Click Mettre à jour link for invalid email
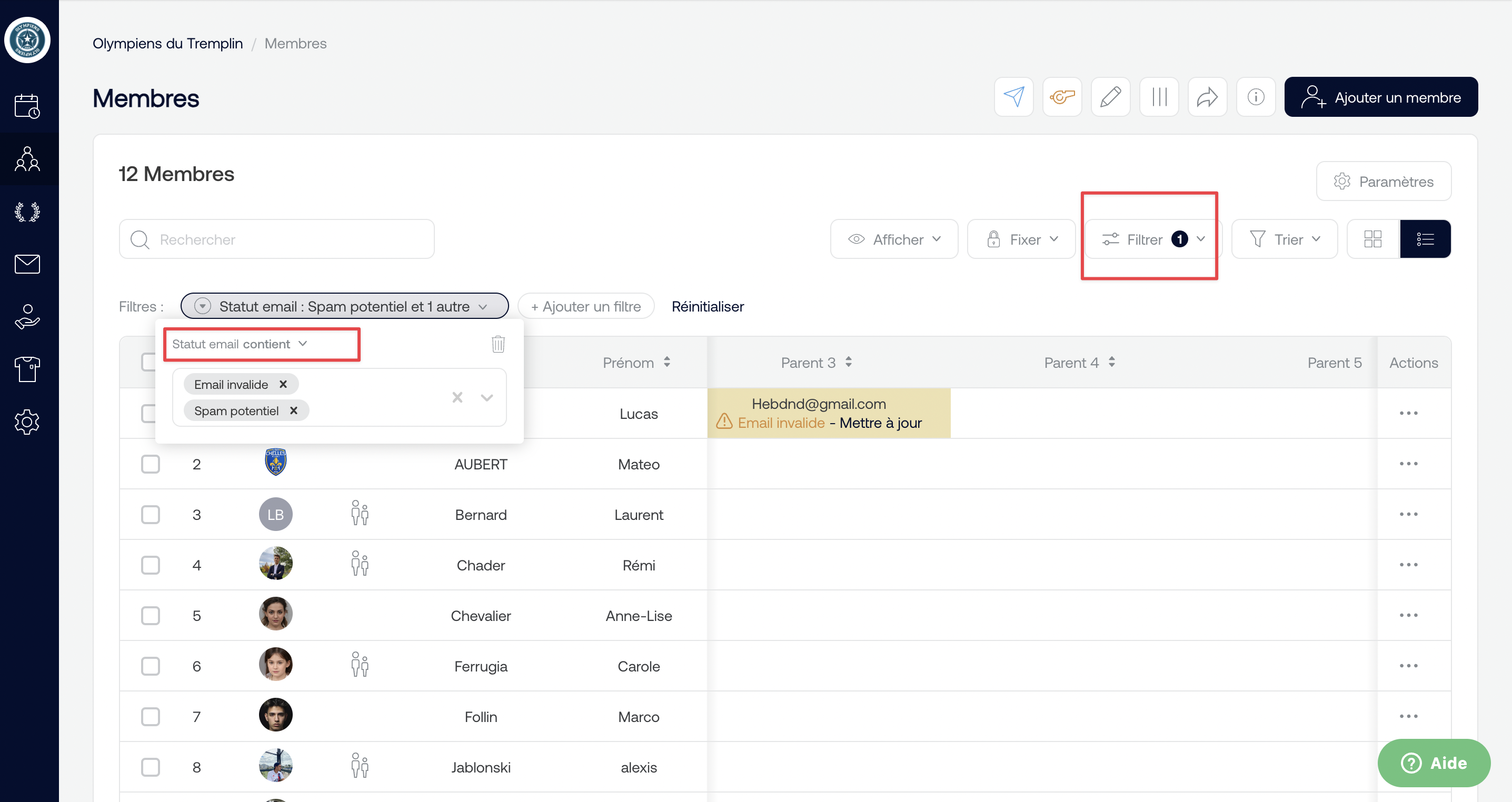The width and height of the screenshot is (1512, 802). coord(880,423)
